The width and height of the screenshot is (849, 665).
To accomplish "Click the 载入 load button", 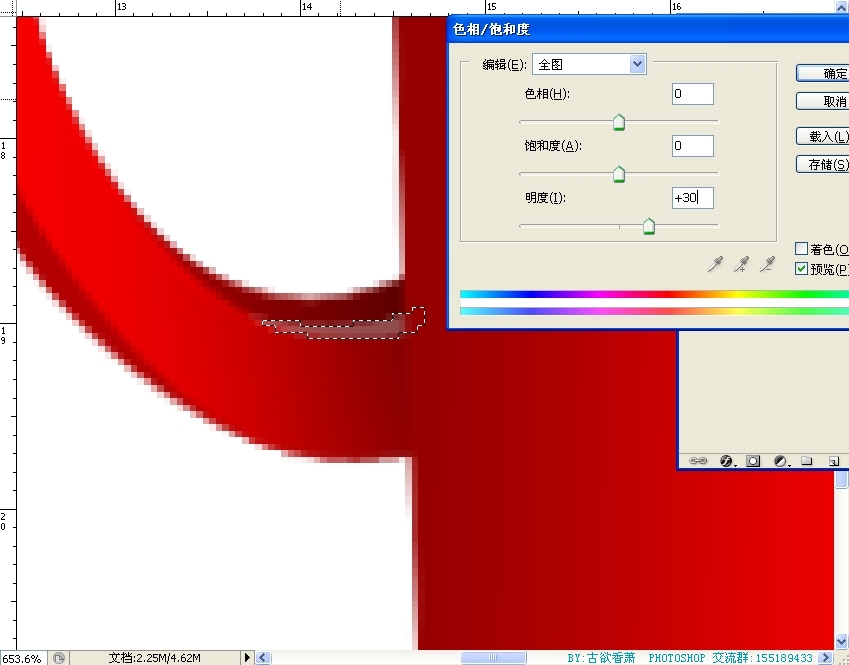I will pos(823,136).
